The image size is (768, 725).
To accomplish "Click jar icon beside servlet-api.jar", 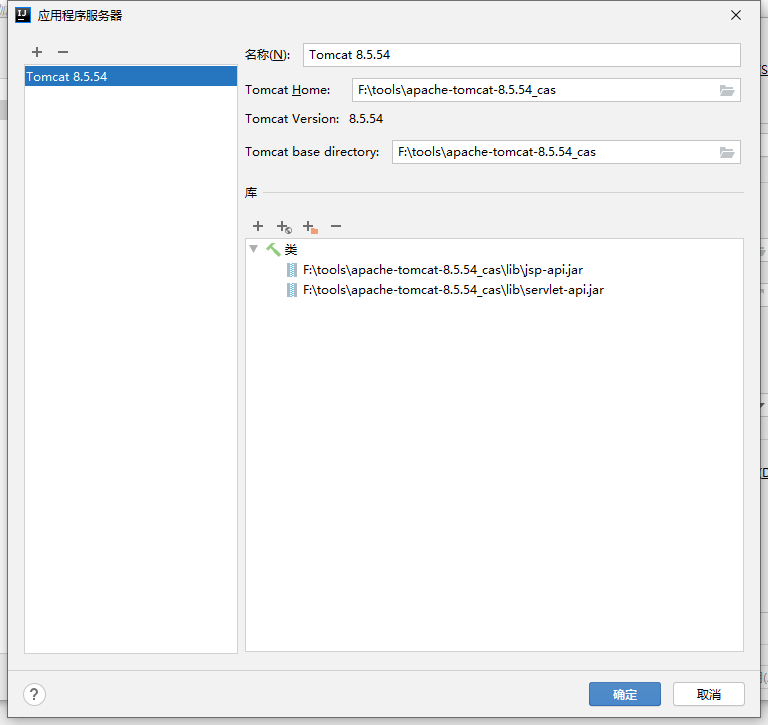I will pos(291,290).
